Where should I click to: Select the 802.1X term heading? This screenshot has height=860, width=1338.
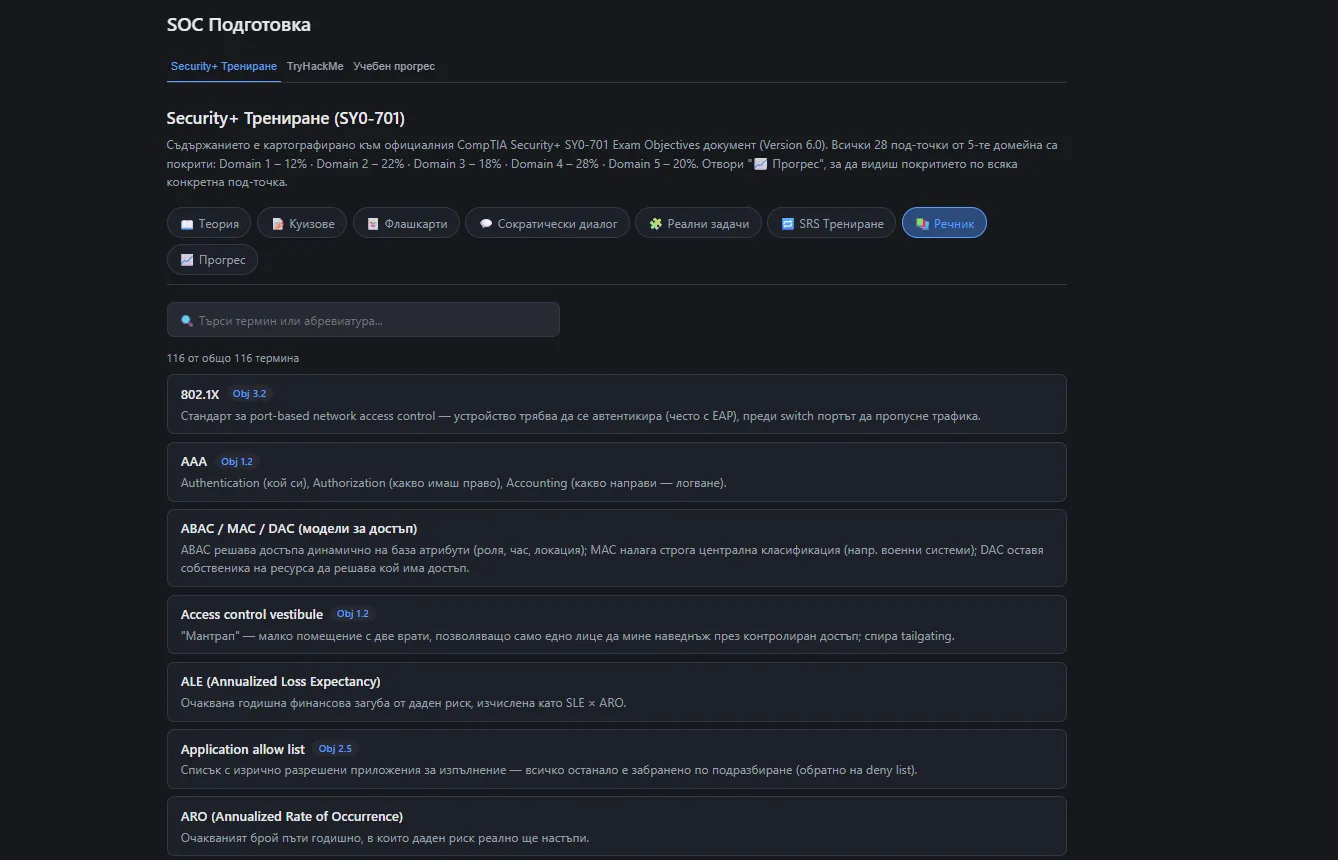(x=200, y=394)
